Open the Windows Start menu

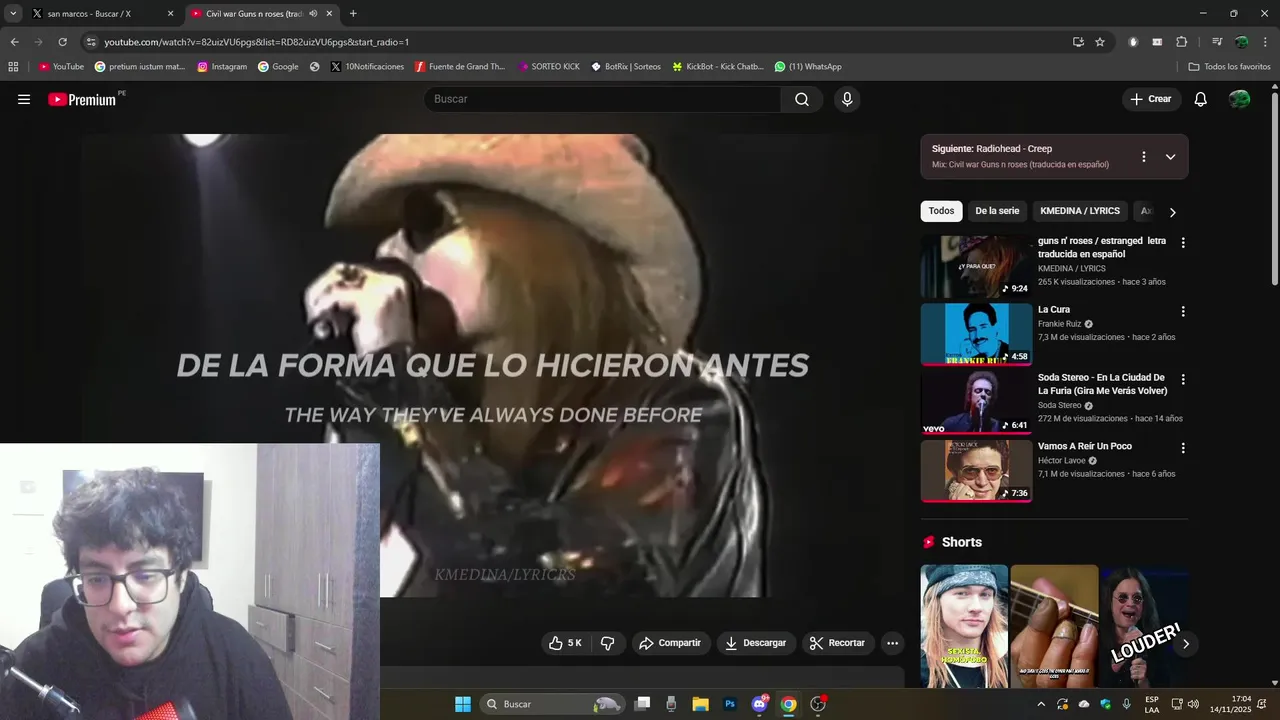point(463,704)
